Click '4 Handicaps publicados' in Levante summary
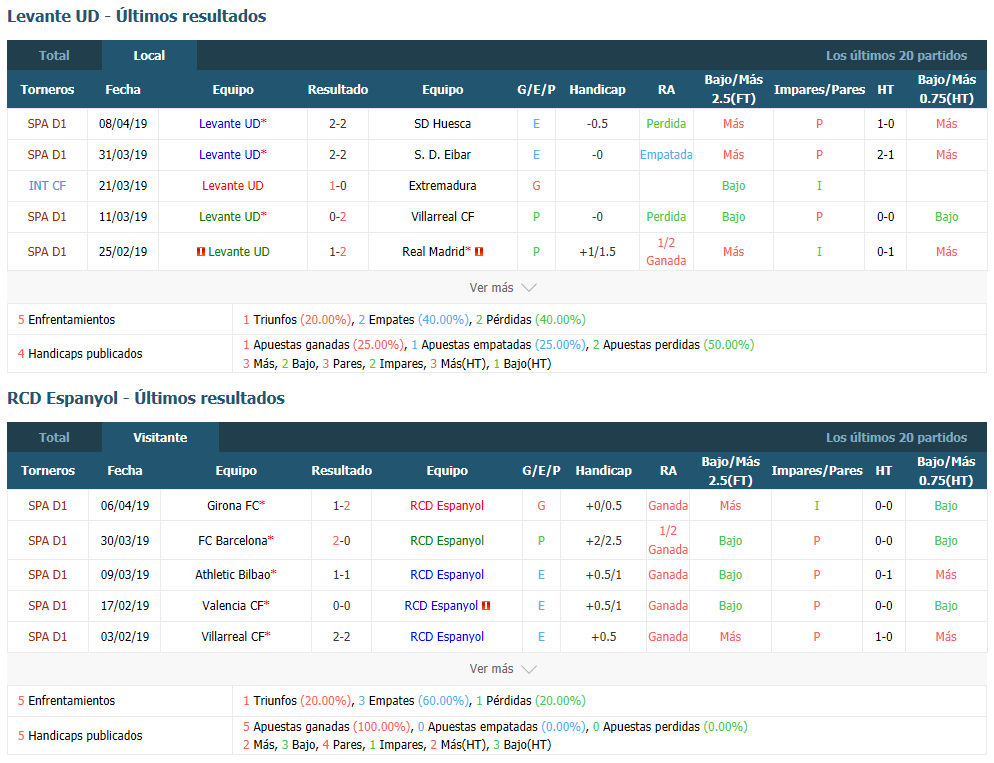Image resolution: width=994 pixels, height=763 pixels. point(80,354)
